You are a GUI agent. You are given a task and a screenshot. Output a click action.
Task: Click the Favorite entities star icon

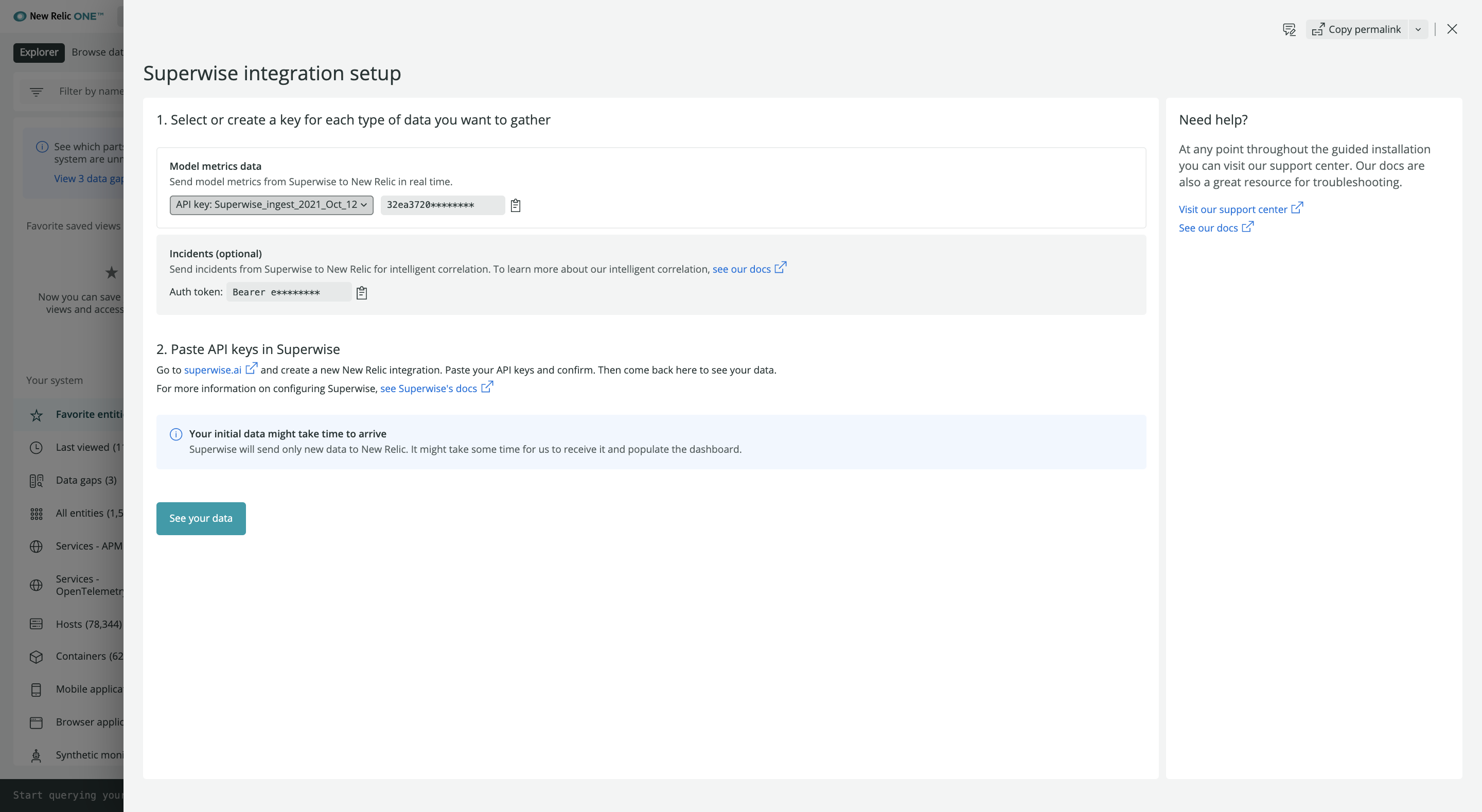[x=36, y=415]
